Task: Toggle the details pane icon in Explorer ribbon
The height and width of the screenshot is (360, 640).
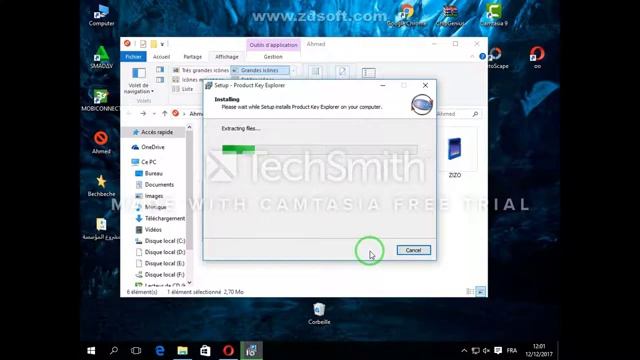Action: click(x=160, y=80)
